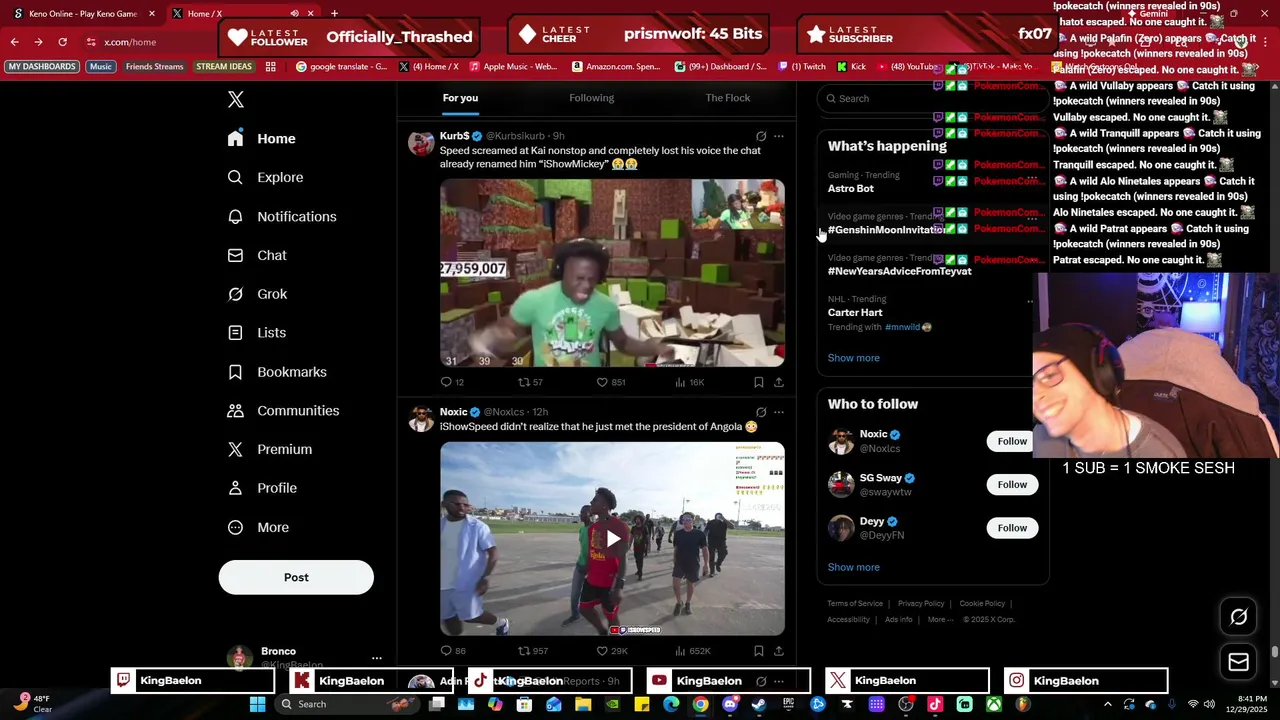
Task: Switch to Keno Online browser tab
Action: pos(82,14)
